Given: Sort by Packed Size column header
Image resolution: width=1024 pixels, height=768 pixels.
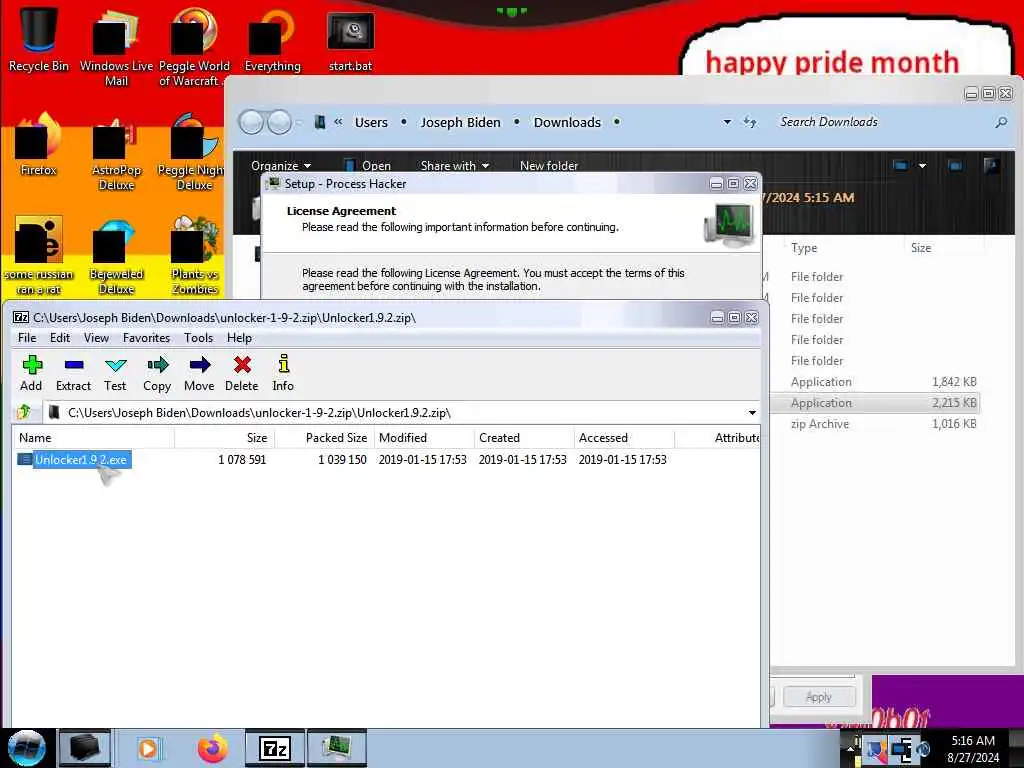Looking at the screenshot, I should tap(325, 438).
